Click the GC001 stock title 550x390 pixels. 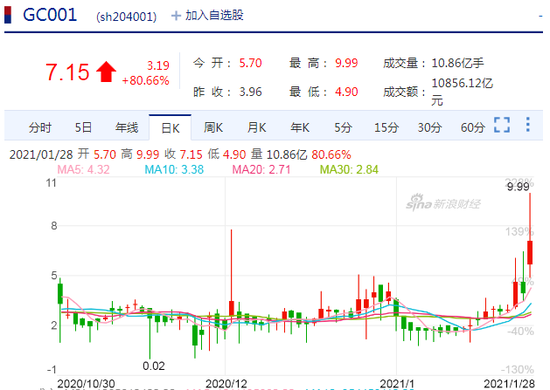50,15
